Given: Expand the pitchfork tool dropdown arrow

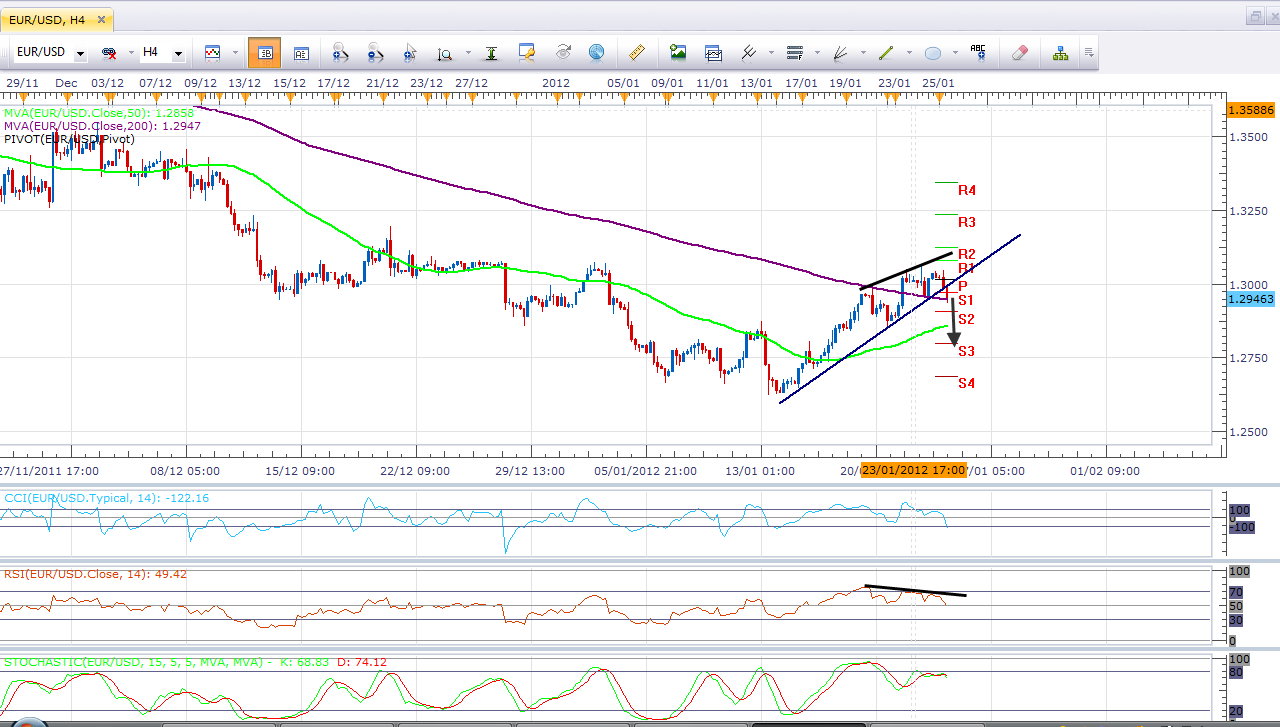Looking at the screenshot, I should (769, 53).
